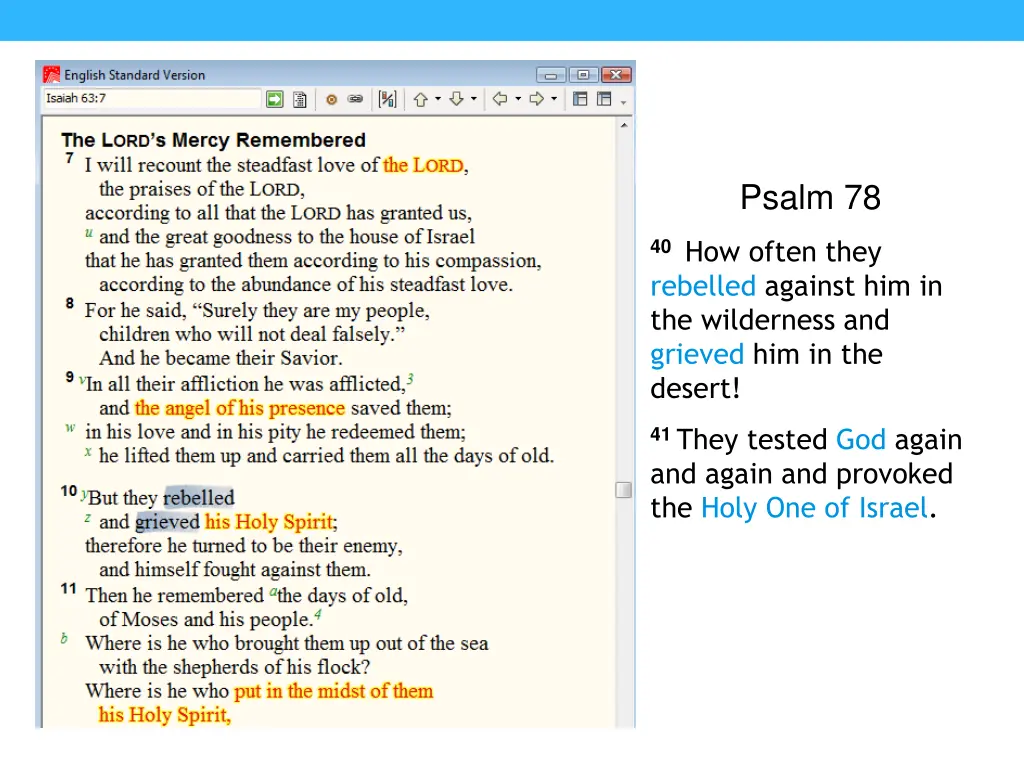Click blue word 'grieved' in Psalm 78
1024x768 pixels.
pos(697,355)
